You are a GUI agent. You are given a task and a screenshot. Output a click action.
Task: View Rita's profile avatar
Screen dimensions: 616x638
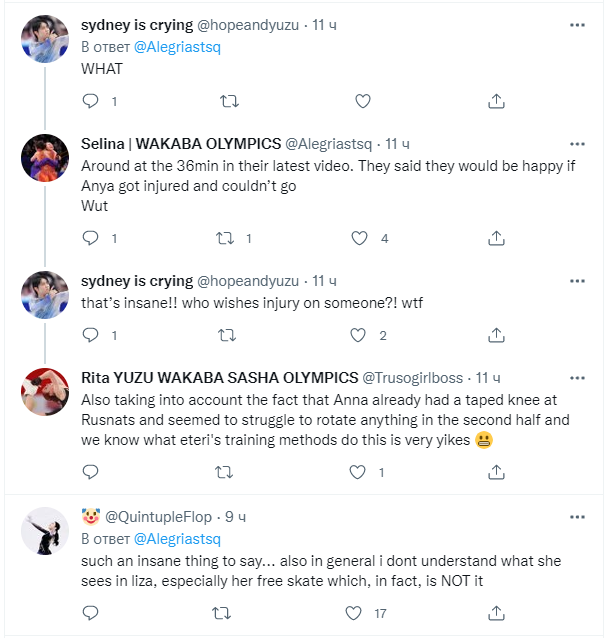pos(45,391)
